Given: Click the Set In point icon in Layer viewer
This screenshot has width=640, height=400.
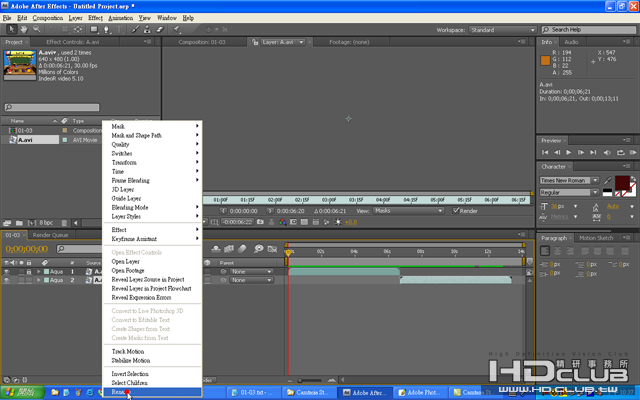Looking at the screenshot, I should pos(223,211).
